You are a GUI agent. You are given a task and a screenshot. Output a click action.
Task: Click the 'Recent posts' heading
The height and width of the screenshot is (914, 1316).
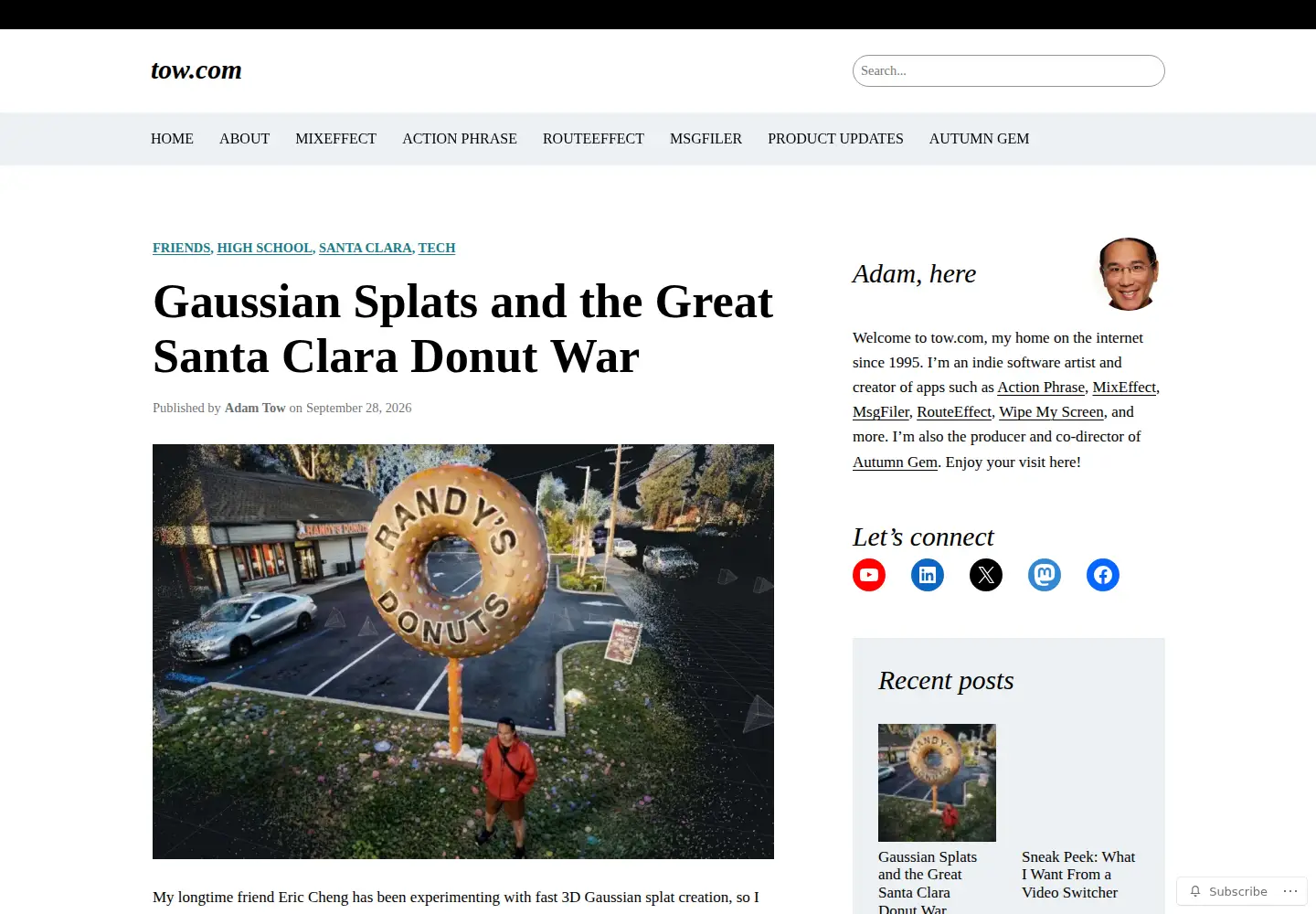[x=946, y=681]
